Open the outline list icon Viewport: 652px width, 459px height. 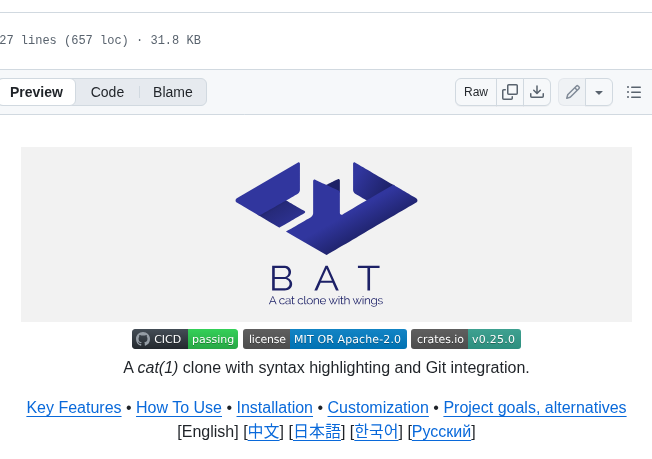point(634,92)
